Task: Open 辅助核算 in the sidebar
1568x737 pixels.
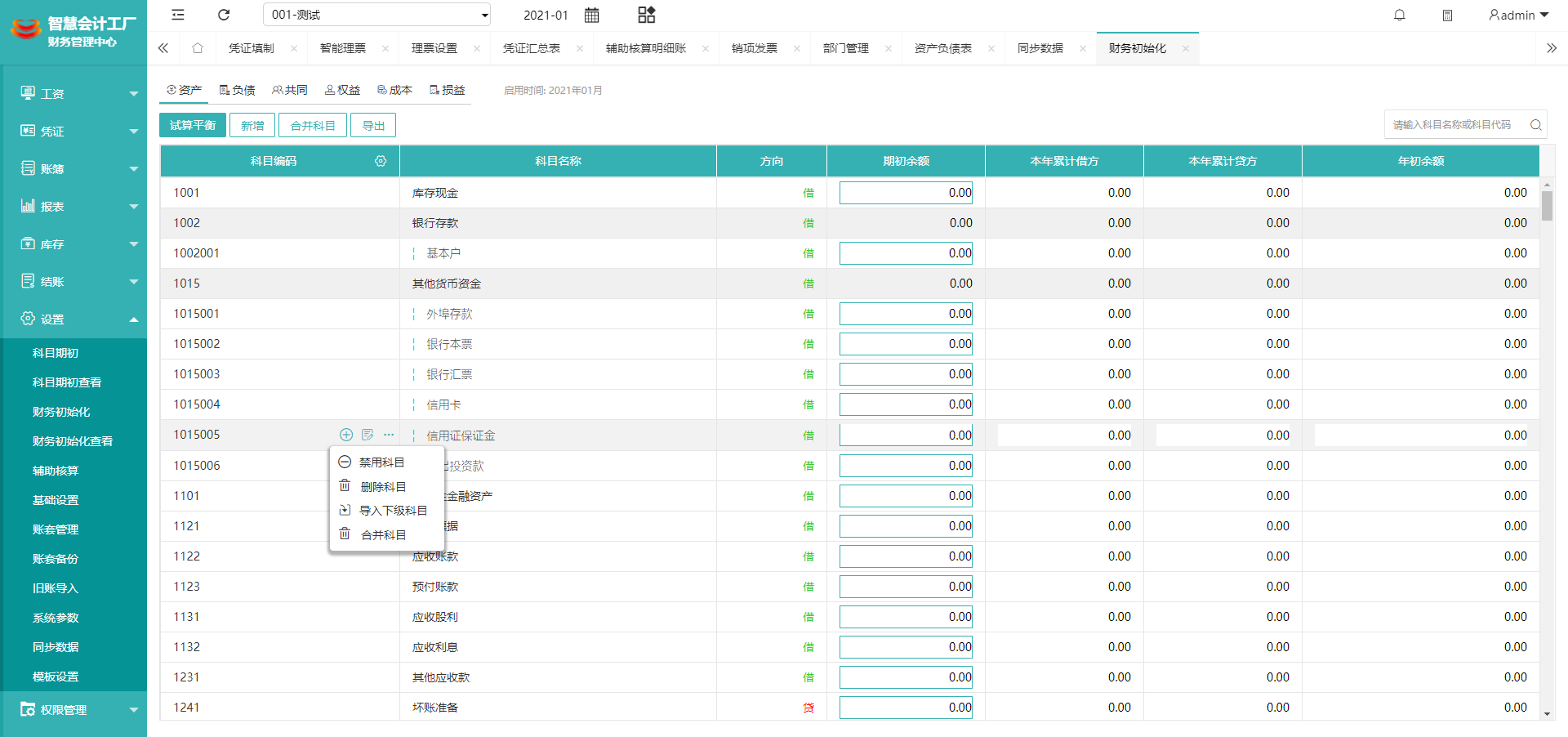Action: pos(56,471)
